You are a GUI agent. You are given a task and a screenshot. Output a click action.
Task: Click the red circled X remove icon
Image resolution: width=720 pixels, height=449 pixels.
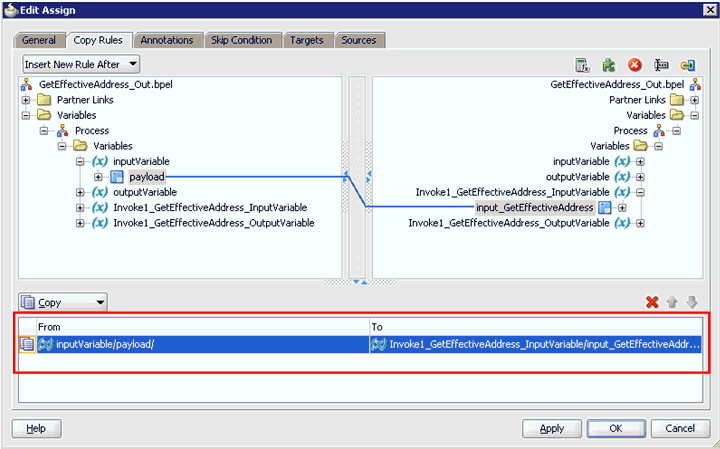point(635,65)
